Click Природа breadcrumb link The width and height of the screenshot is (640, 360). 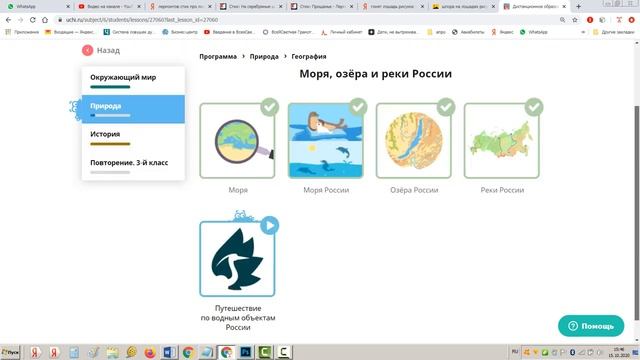click(x=264, y=57)
